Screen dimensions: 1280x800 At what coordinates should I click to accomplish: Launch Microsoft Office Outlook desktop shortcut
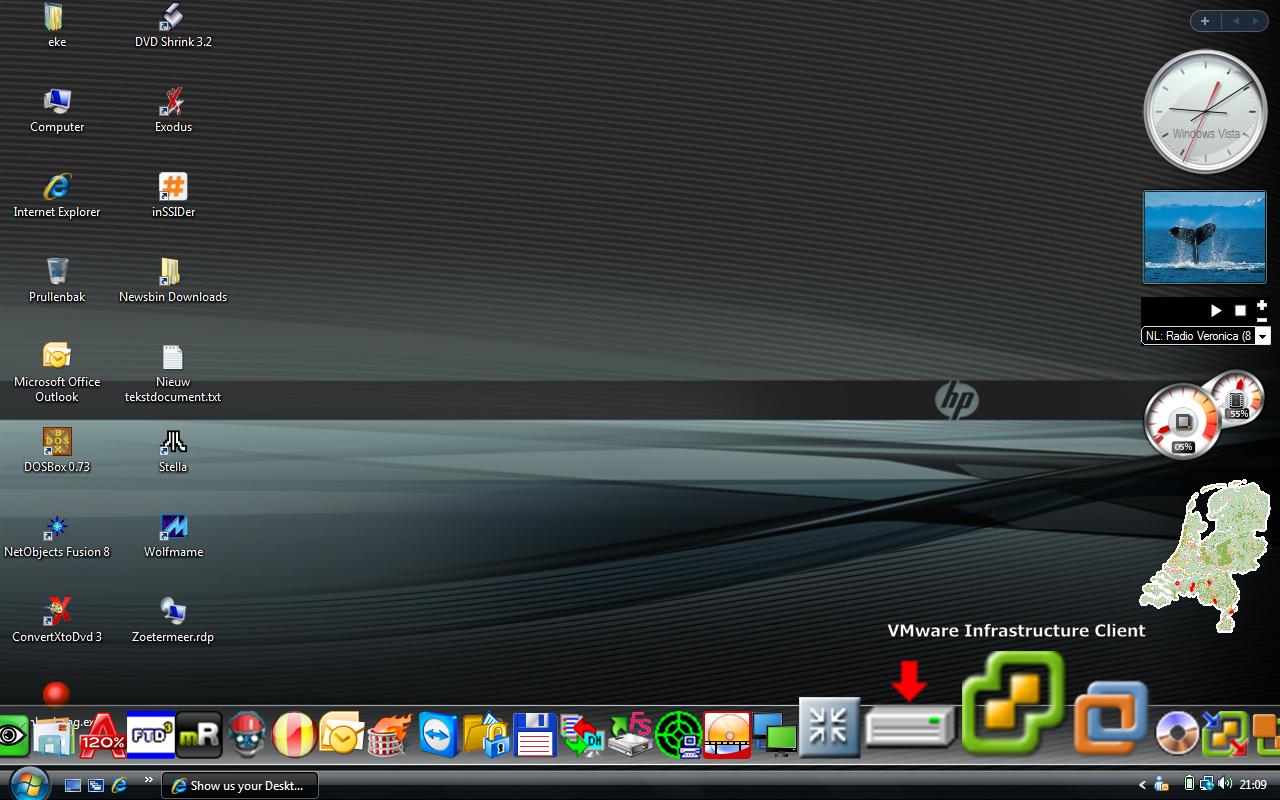pyautogui.click(x=57, y=372)
